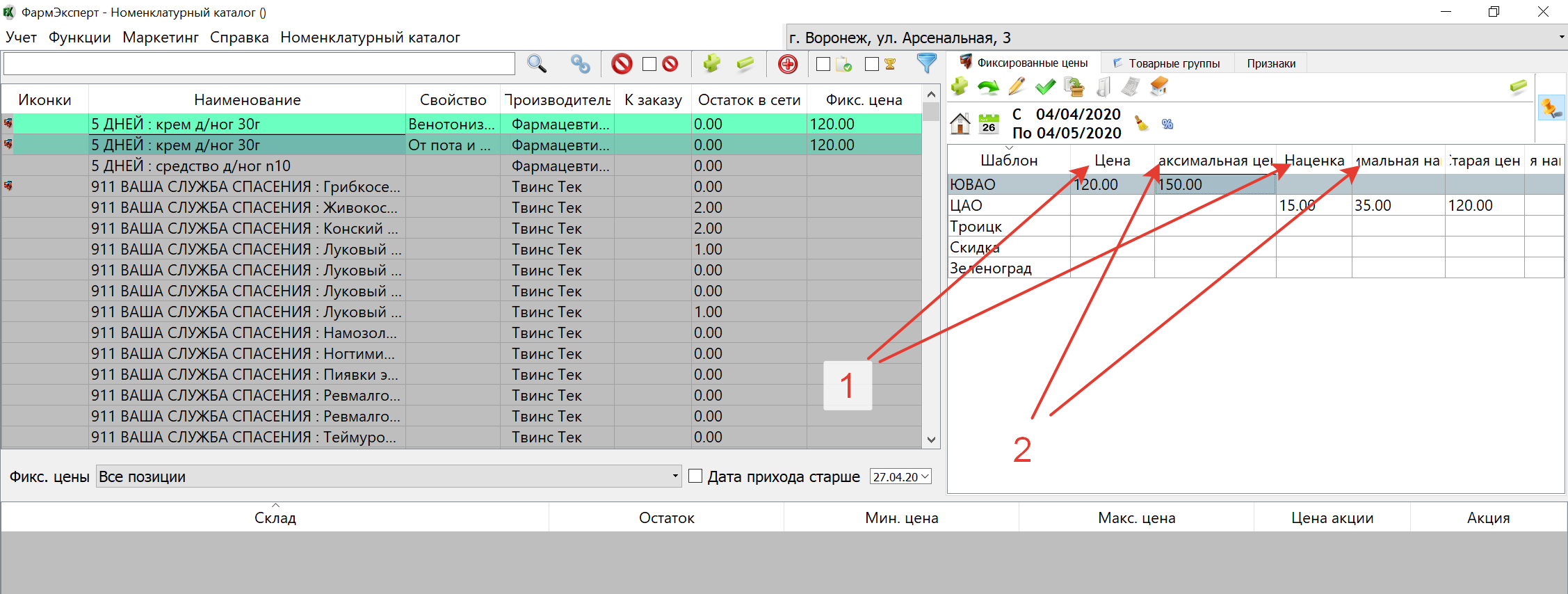Tick the checkbox beside the trophy icon
The image size is (1568, 594).
[871, 64]
